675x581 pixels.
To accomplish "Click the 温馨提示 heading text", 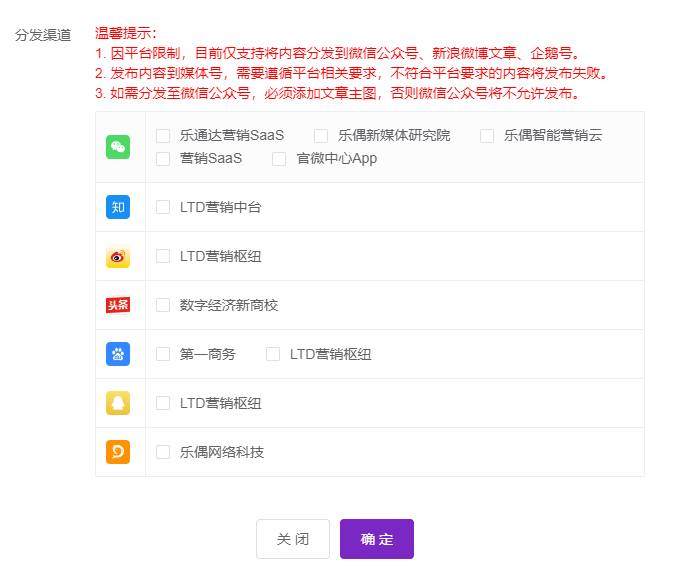I will point(126,33).
